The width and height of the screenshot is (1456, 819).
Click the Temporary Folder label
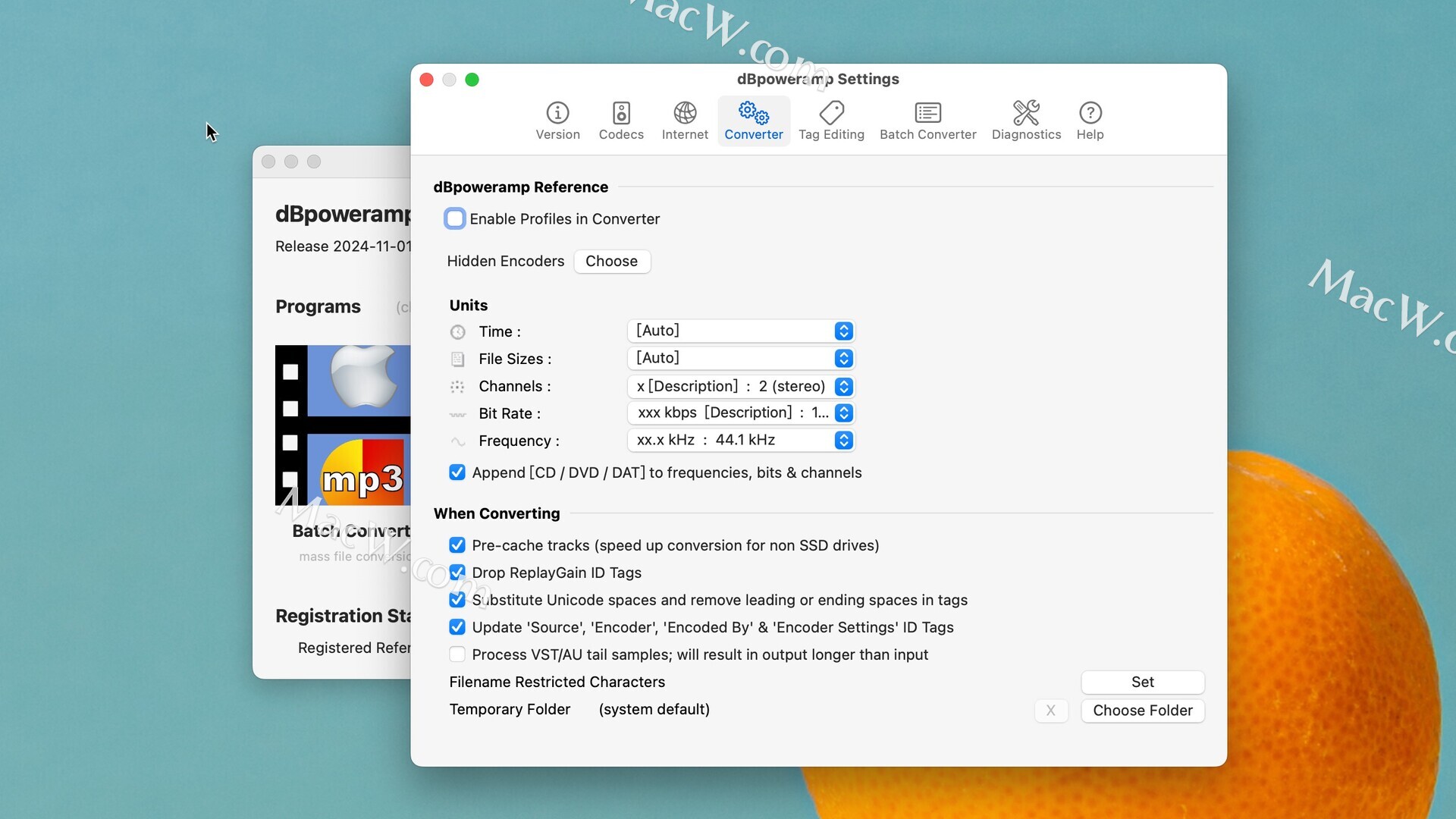(x=510, y=710)
